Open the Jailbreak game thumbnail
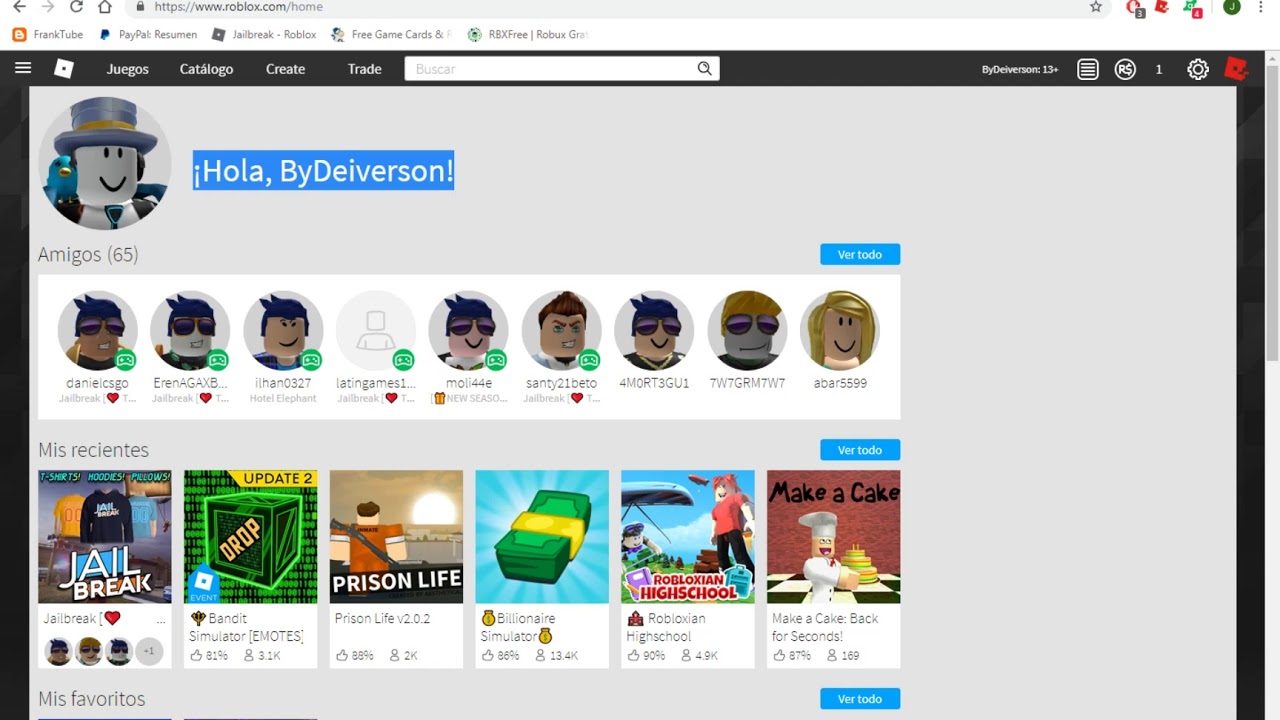Screen dimensions: 1280x720 105,537
